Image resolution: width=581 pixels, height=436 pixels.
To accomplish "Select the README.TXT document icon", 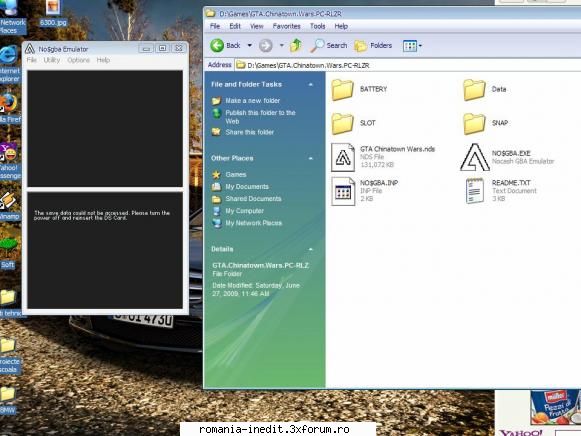I will 475,191.
